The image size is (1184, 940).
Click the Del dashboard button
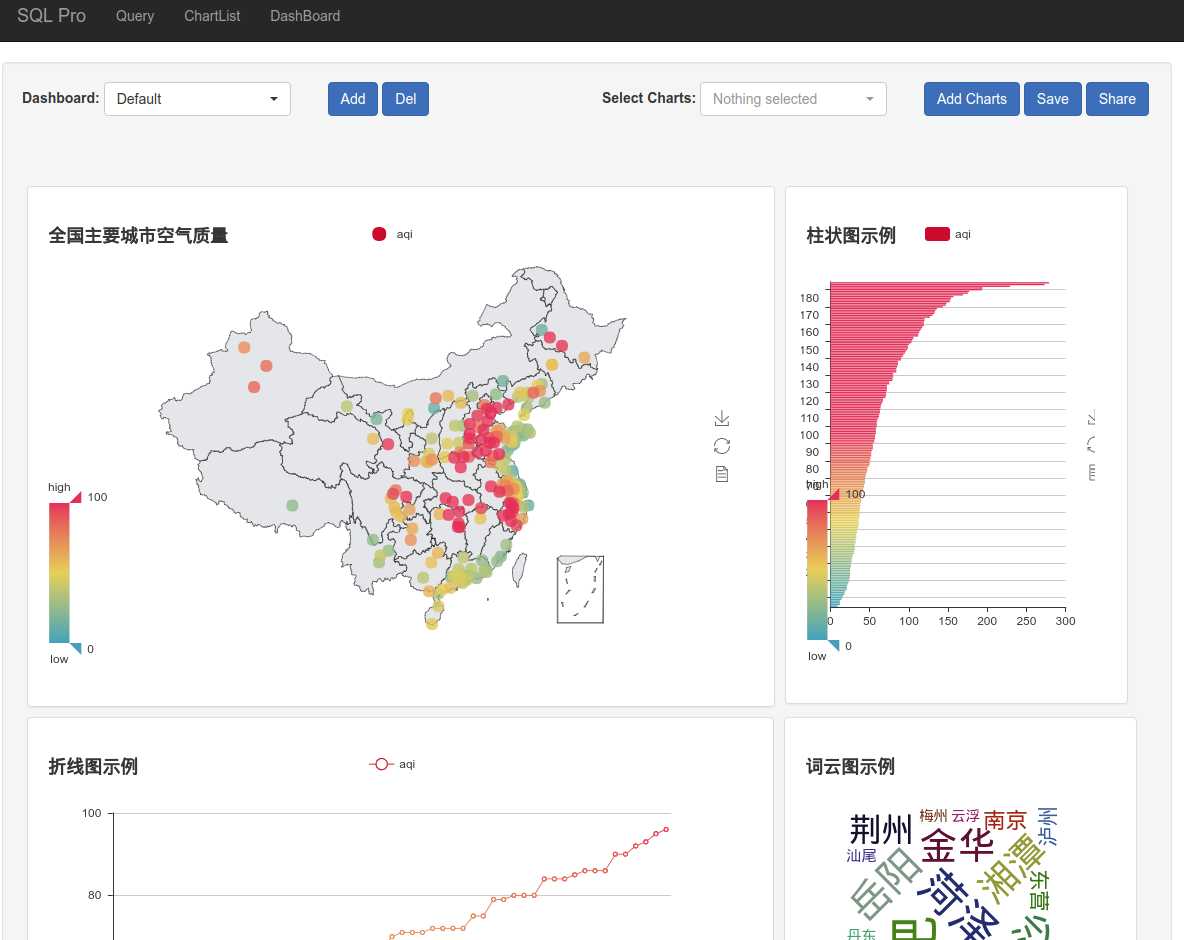click(x=405, y=99)
